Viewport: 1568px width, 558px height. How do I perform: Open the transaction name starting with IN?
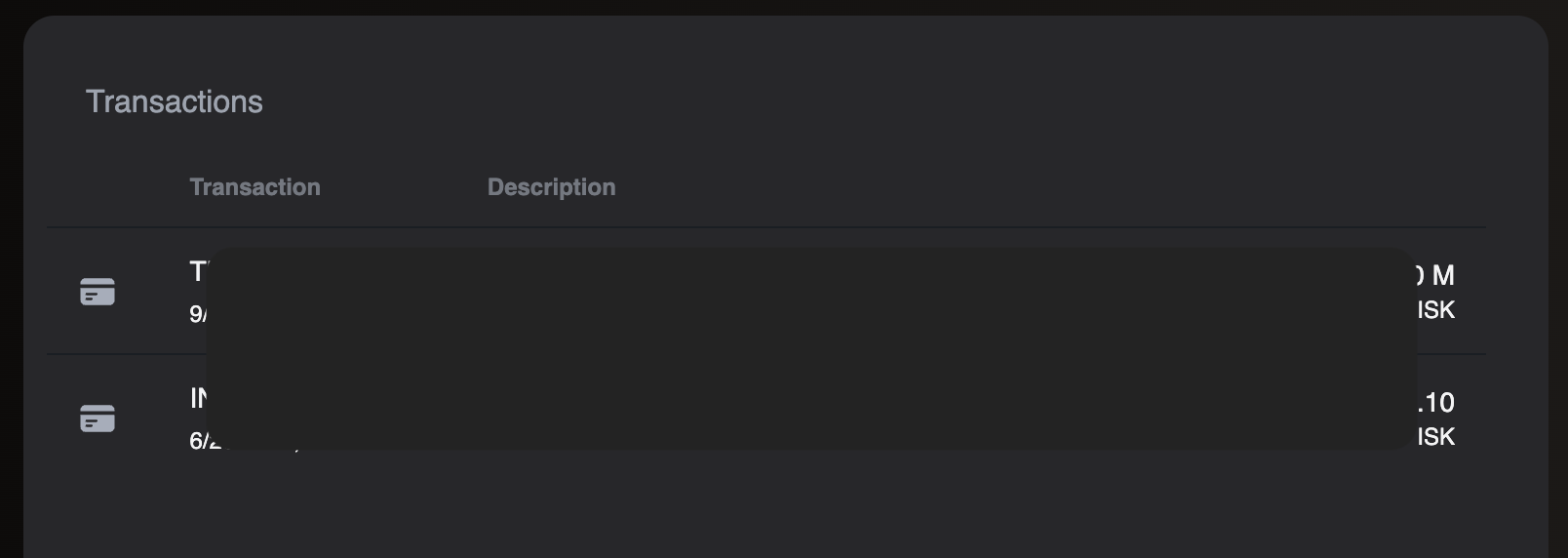[x=198, y=398]
